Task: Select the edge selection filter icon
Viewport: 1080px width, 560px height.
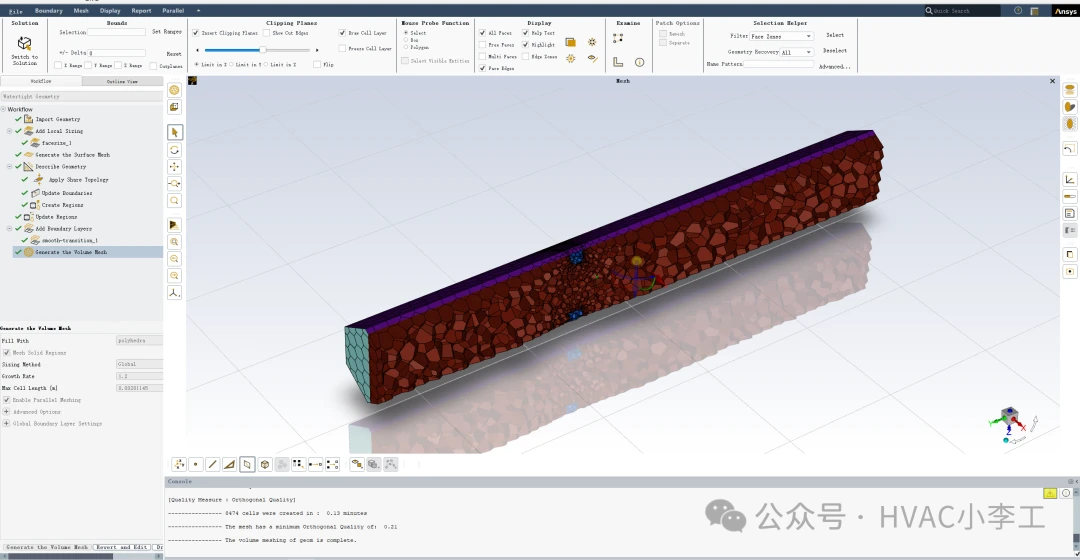Action: (213, 464)
